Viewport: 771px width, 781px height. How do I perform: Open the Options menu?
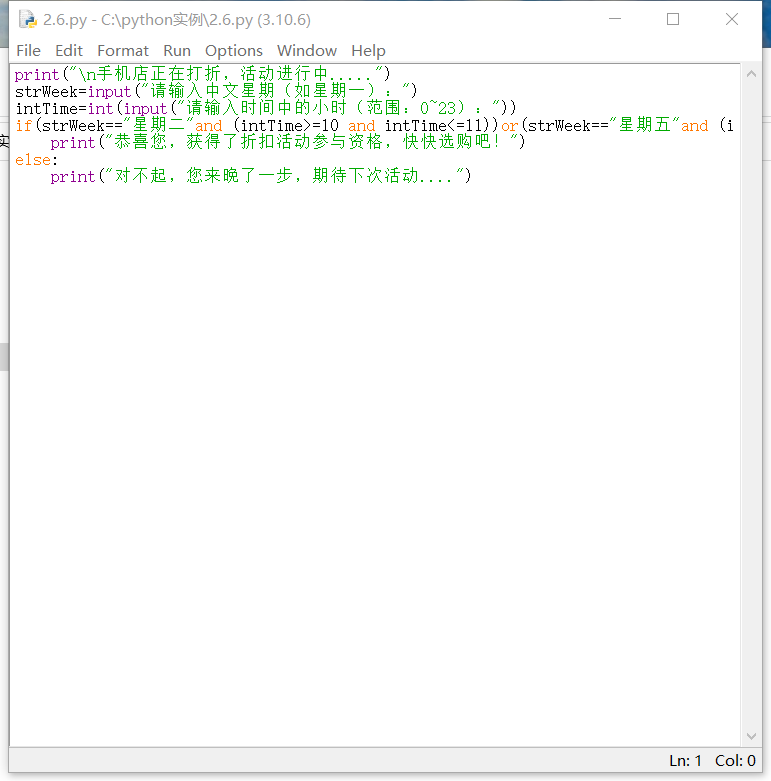click(x=234, y=50)
